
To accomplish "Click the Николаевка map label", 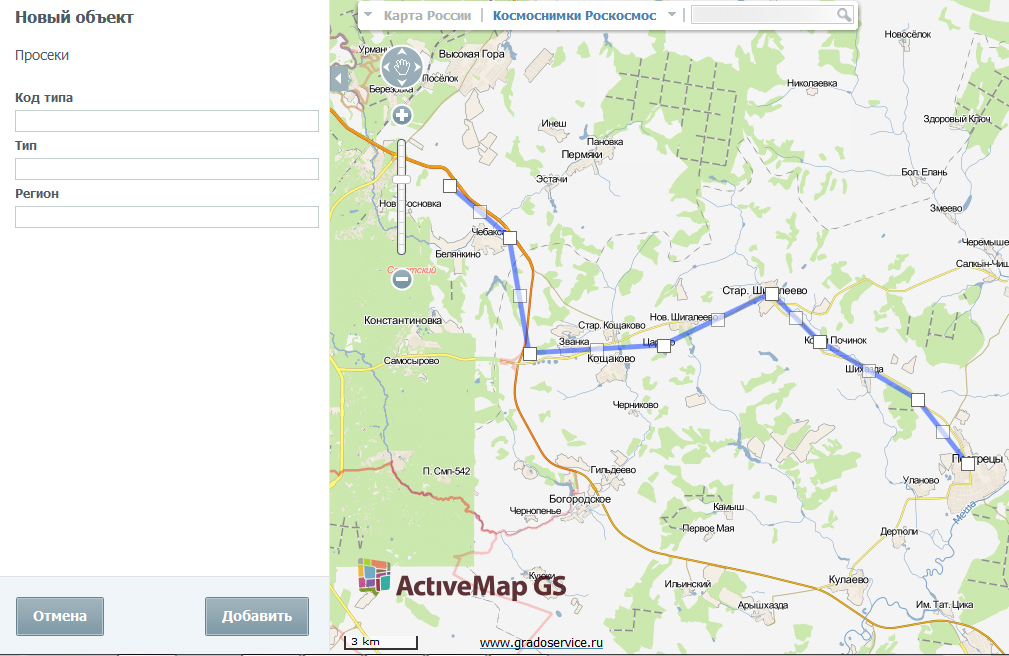I will coord(812,83).
